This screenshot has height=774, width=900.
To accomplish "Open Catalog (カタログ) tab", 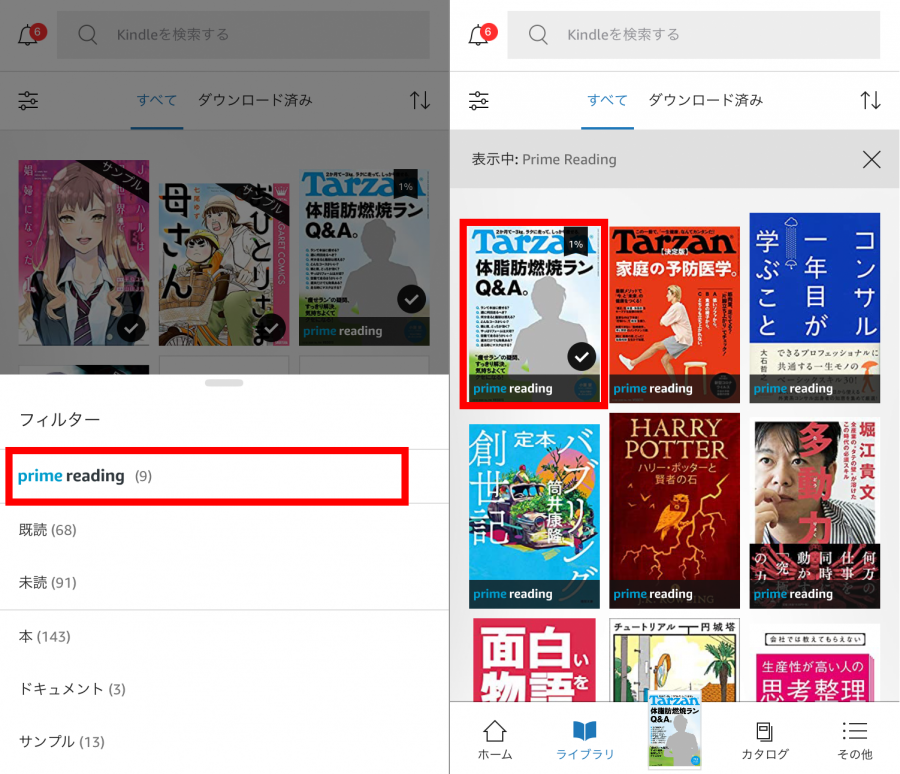I will (x=765, y=740).
